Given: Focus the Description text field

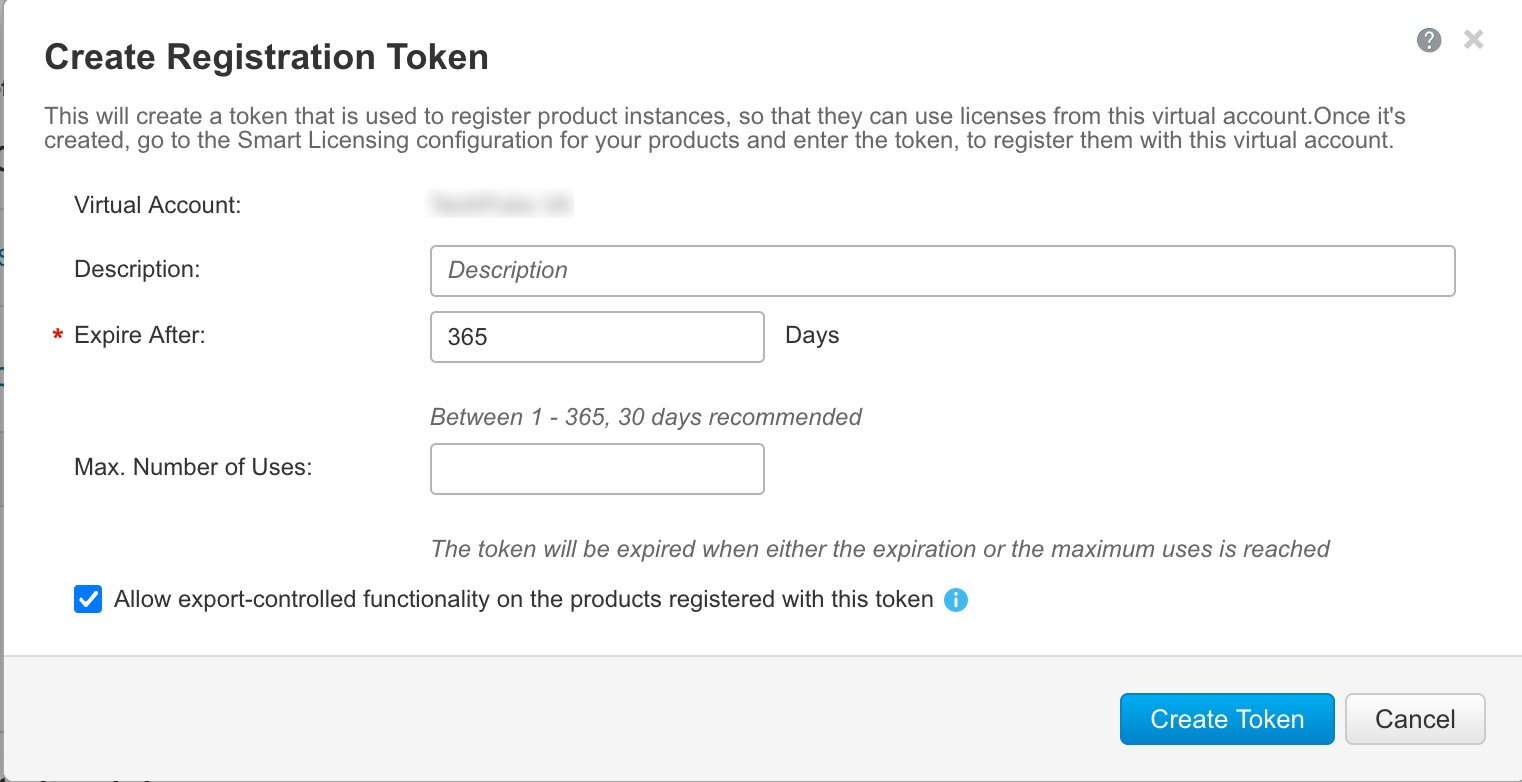Looking at the screenshot, I should click(x=942, y=271).
